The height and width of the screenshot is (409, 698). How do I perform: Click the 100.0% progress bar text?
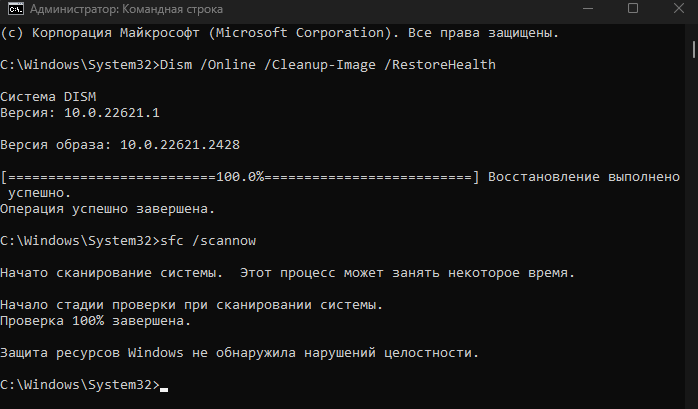(x=240, y=177)
